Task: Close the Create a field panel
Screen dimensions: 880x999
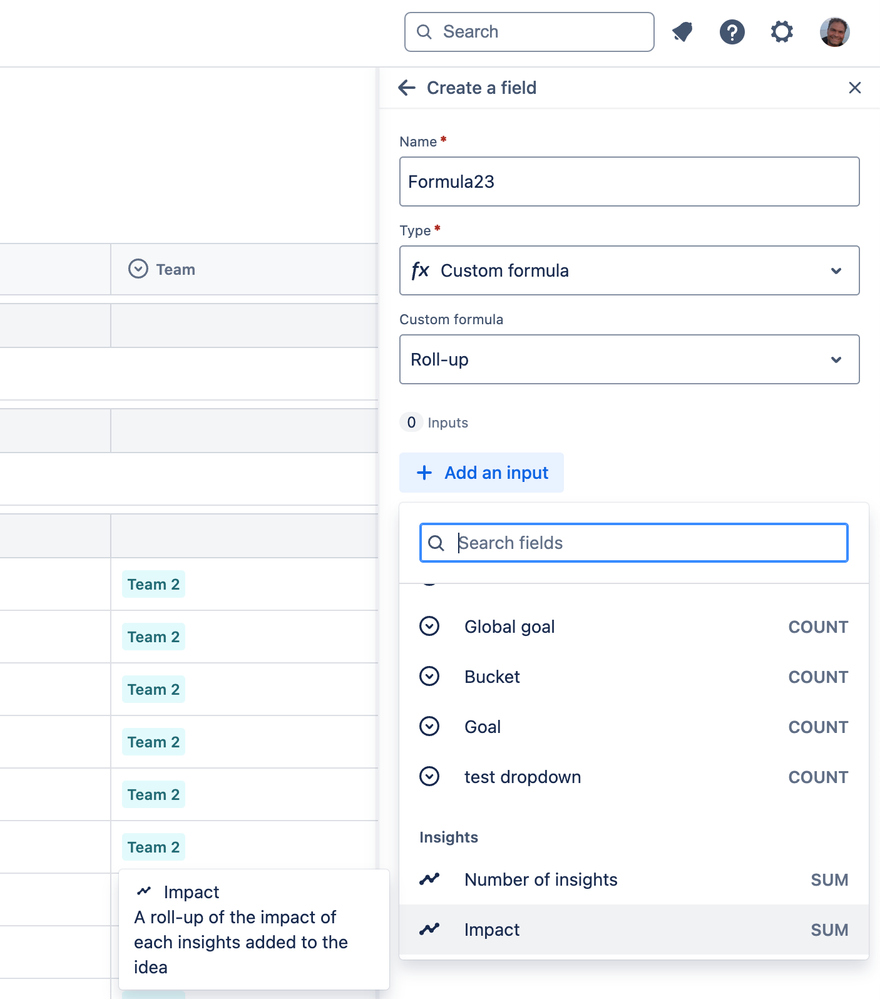Action: tap(854, 88)
